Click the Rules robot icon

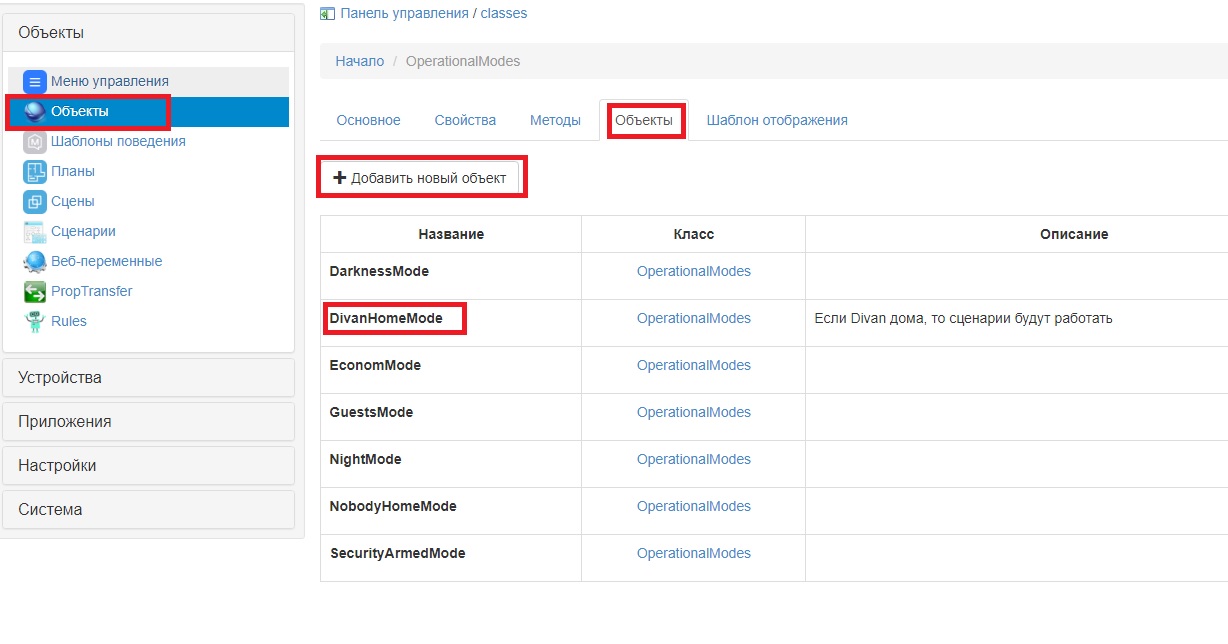pyautogui.click(x=35, y=322)
